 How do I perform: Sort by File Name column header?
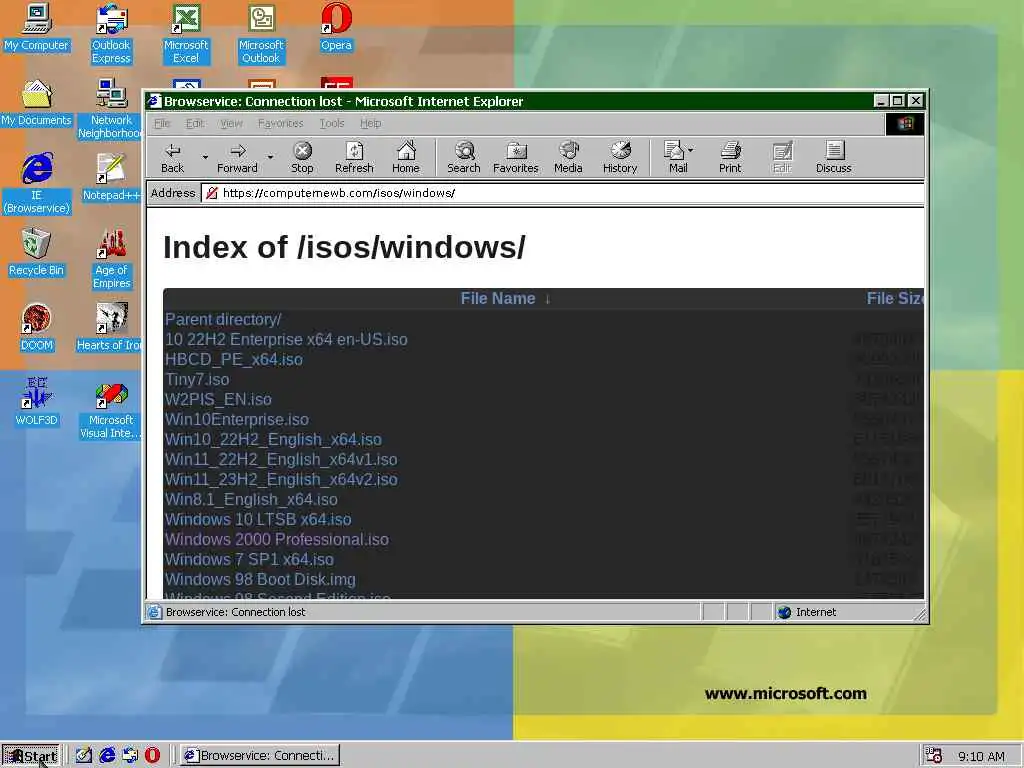coord(498,298)
